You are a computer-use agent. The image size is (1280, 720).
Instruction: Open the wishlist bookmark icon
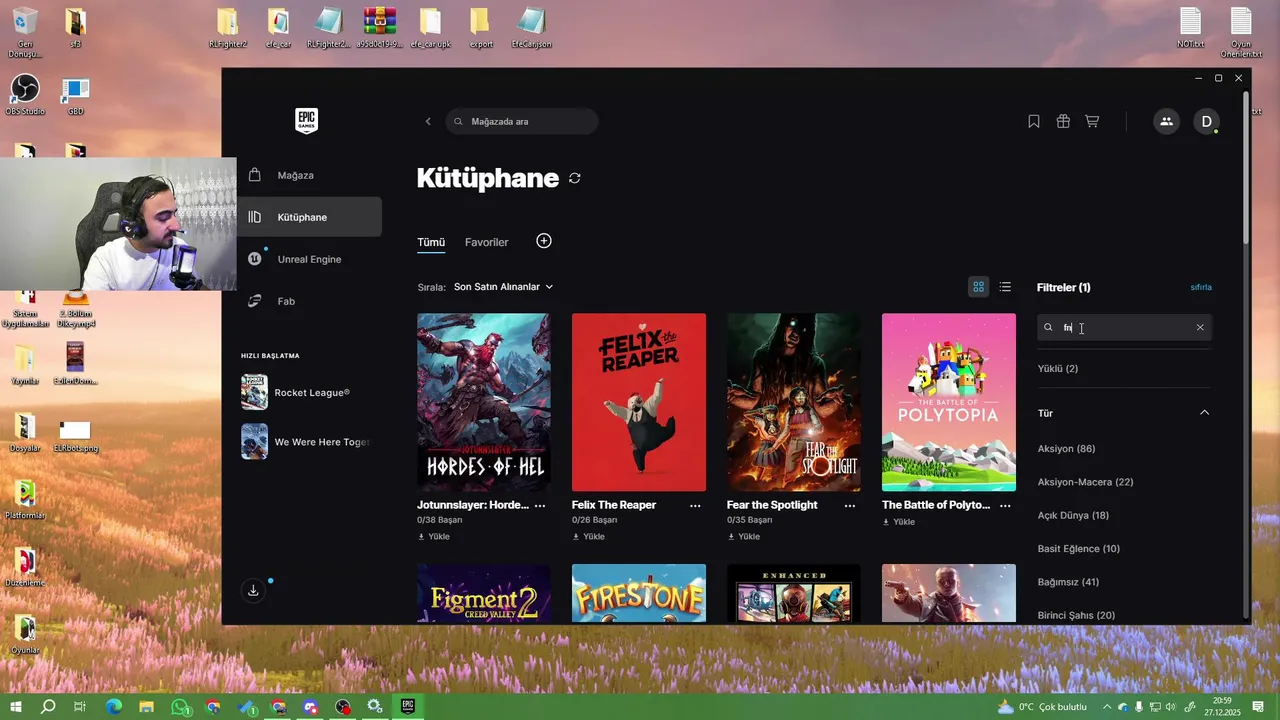(x=1034, y=121)
